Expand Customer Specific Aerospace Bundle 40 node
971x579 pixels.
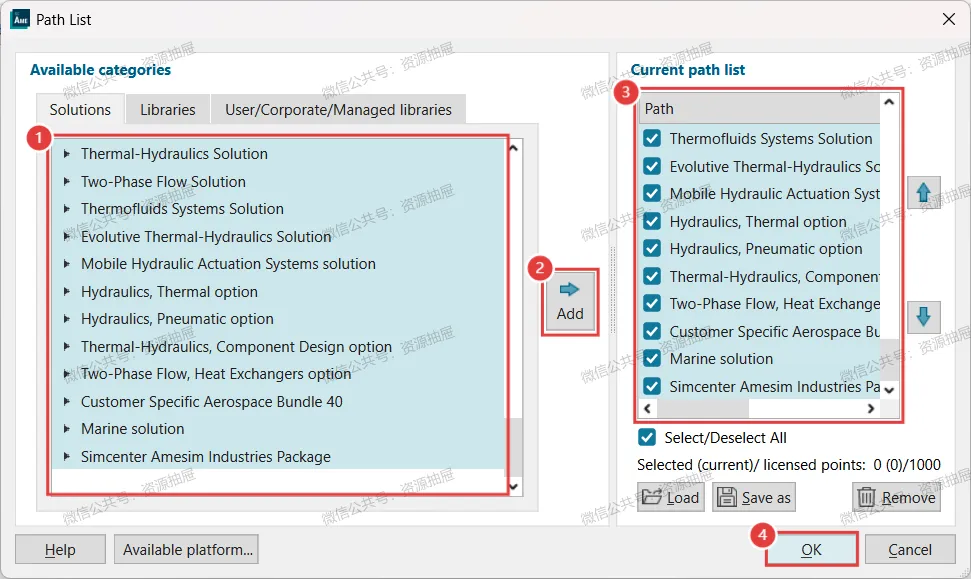[66, 401]
